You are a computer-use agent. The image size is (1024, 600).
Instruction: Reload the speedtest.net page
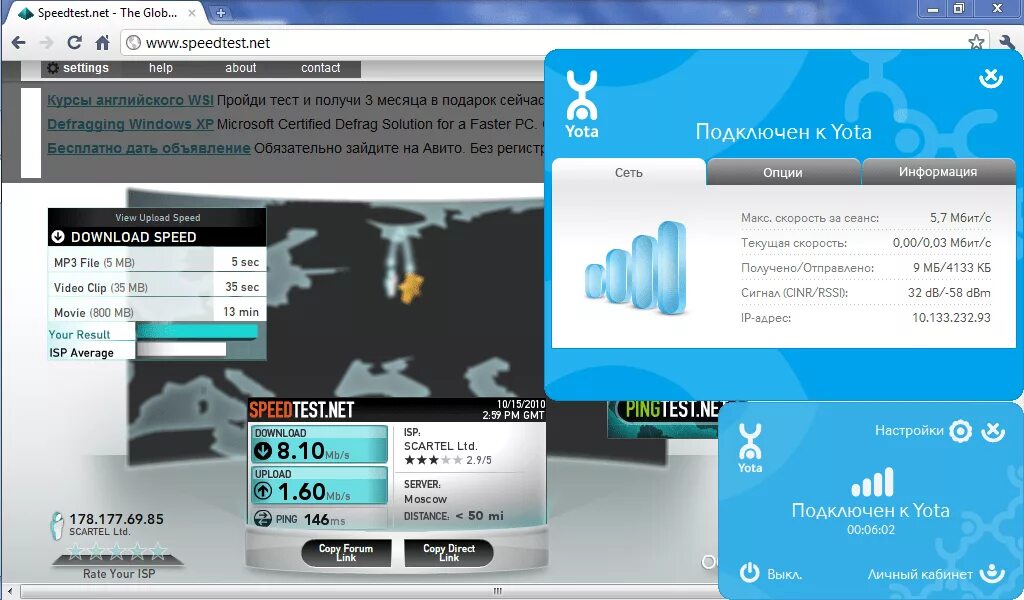click(x=74, y=42)
